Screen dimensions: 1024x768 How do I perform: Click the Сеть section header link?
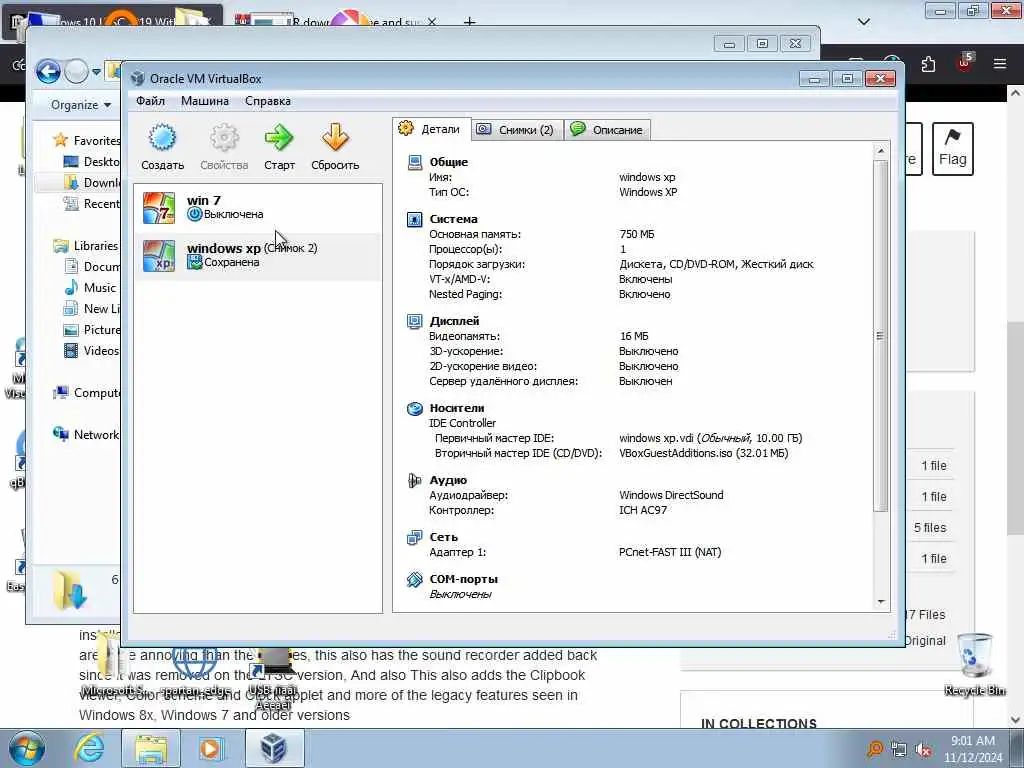click(443, 537)
